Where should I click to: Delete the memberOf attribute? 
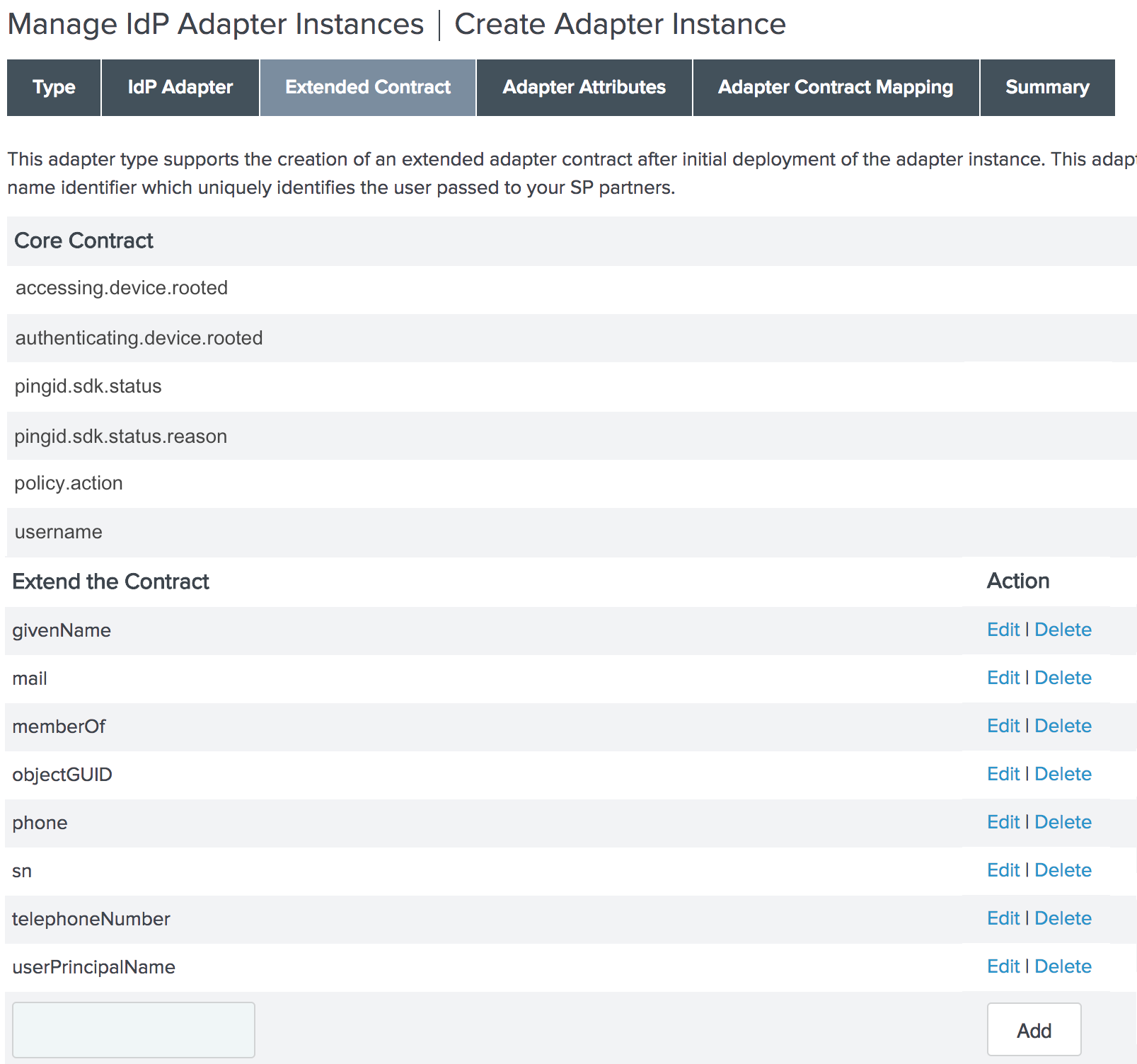tap(1063, 726)
